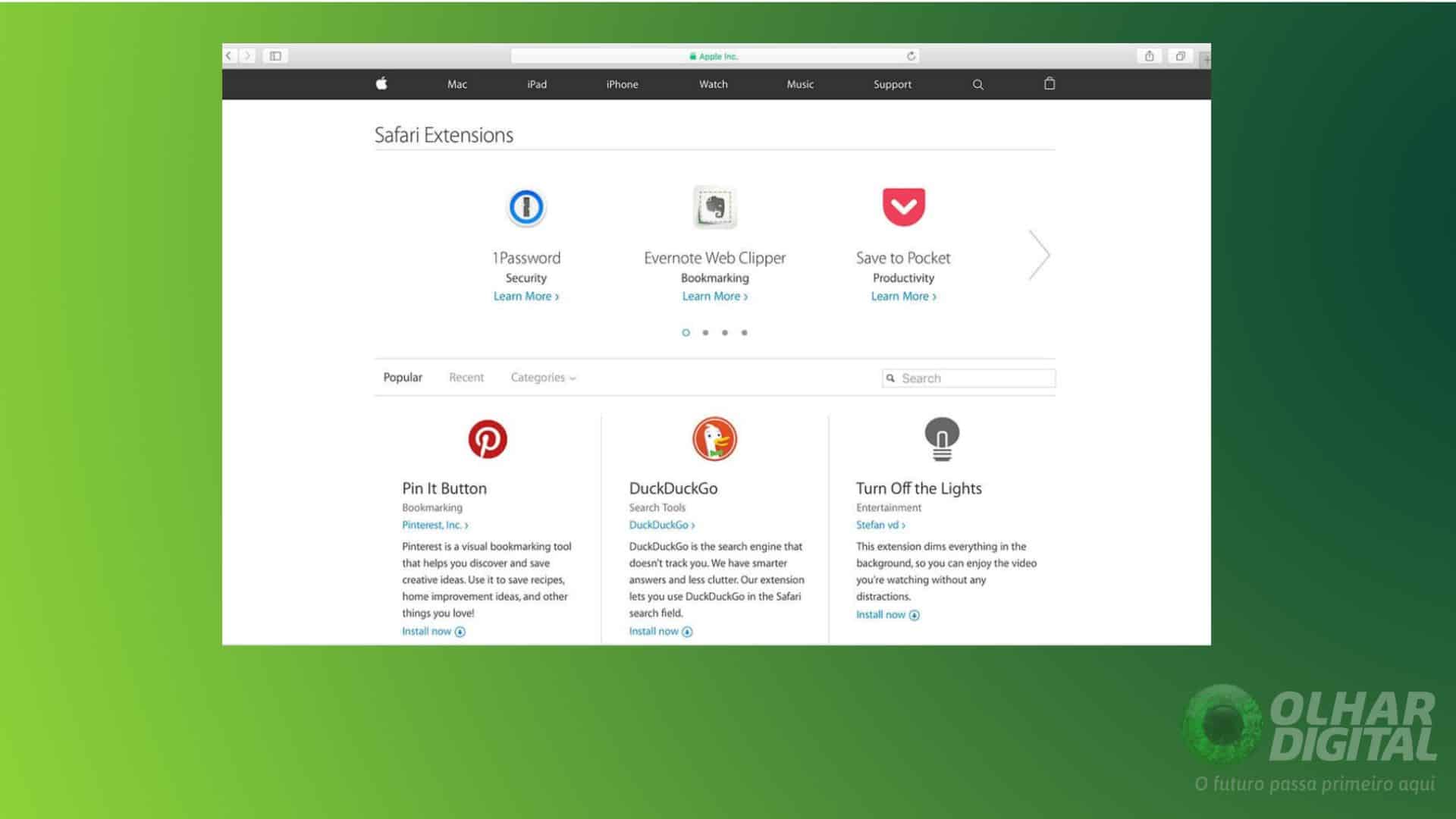Image resolution: width=1456 pixels, height=819 pixels.
Task: Open the search magnifier in Apple nav
Action: click(978, 84)
